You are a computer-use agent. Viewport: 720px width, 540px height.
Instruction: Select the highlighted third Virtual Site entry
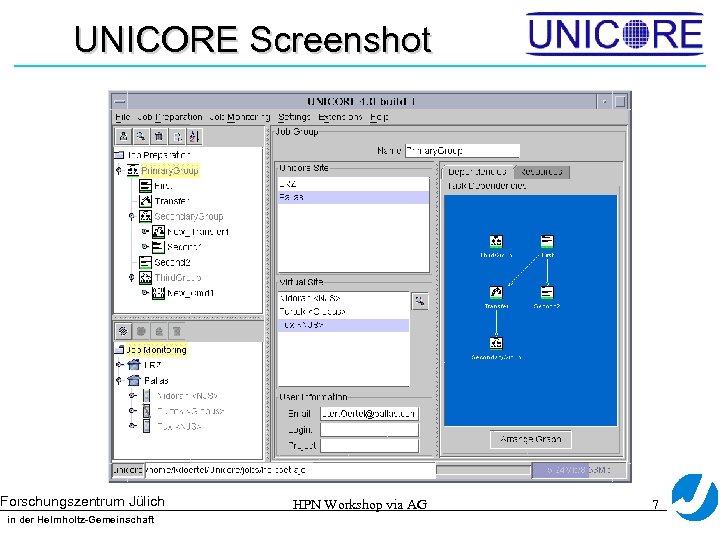(x=343, y=325)
